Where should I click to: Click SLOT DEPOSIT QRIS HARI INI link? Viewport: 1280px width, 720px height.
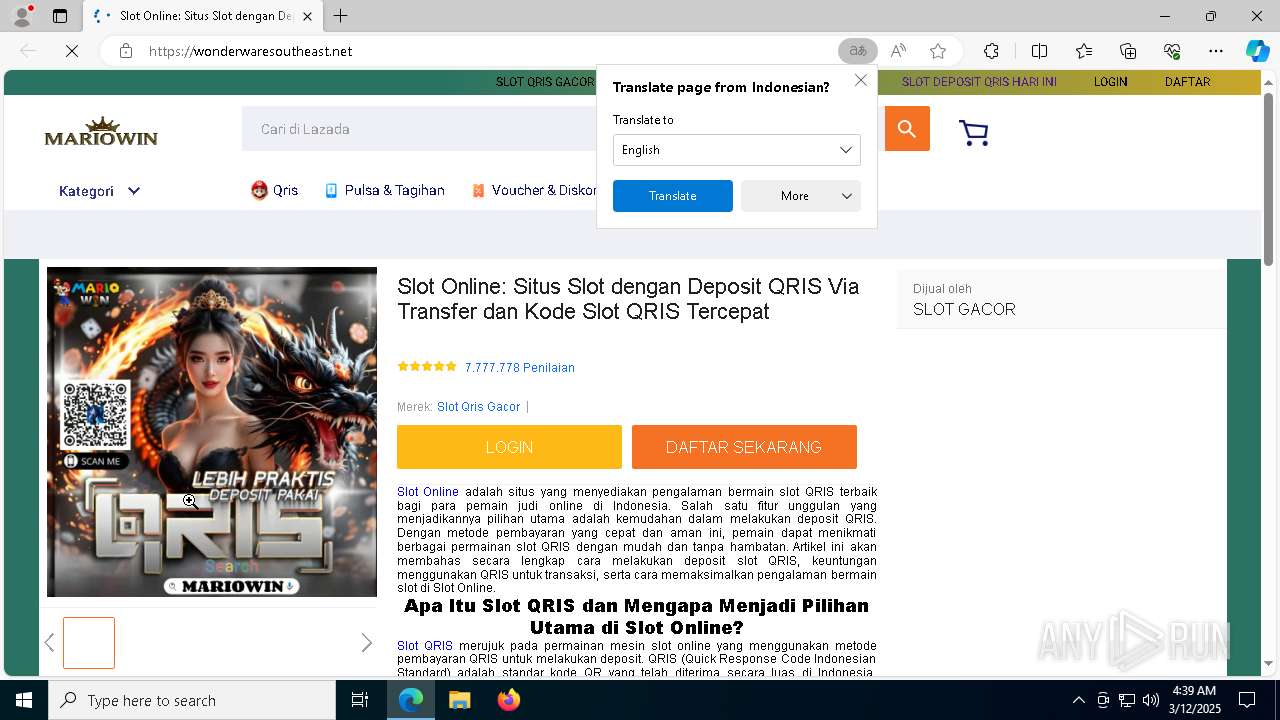click(x=979, y=82)
